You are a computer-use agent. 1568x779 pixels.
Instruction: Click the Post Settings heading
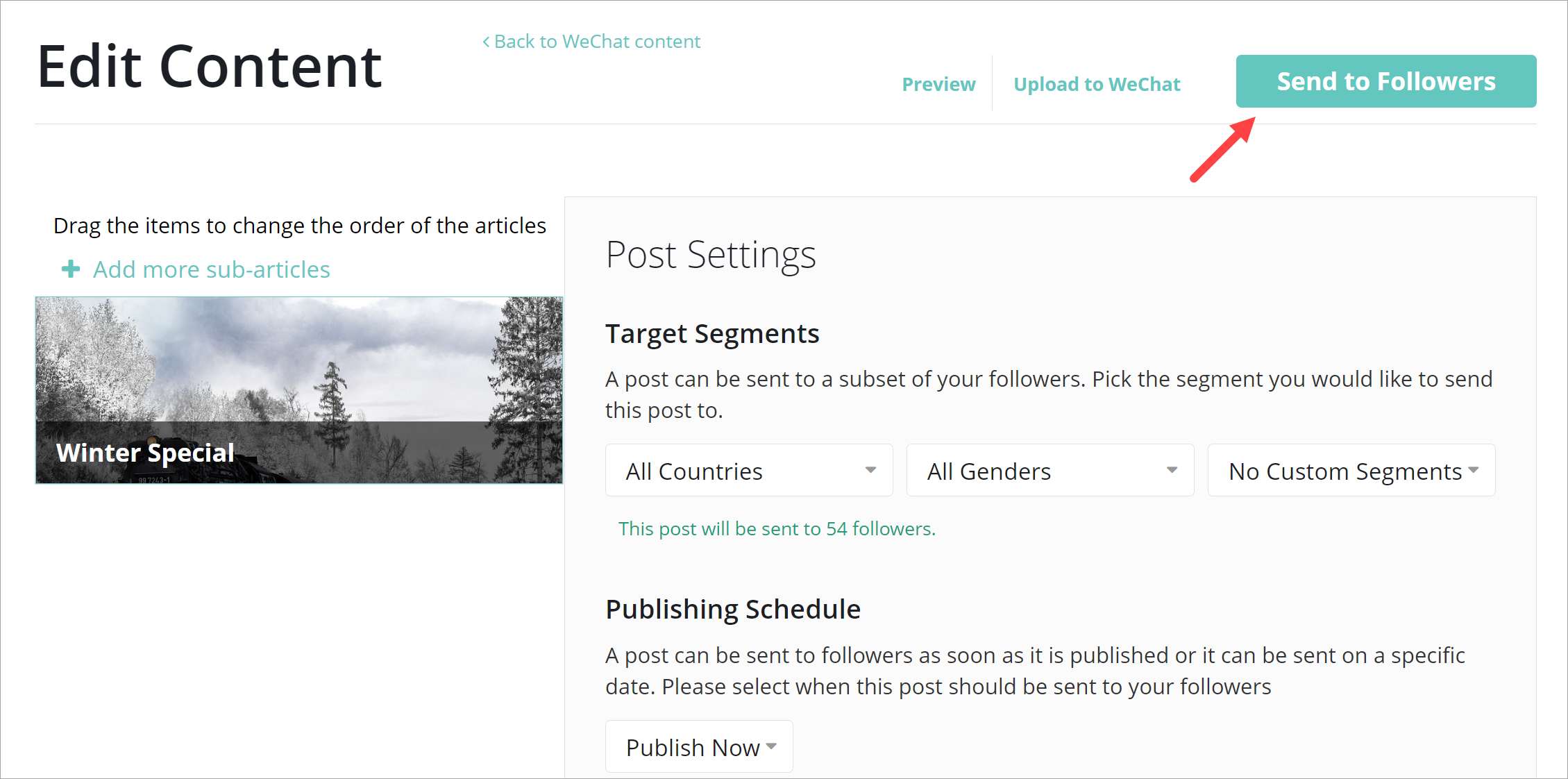coord(711,254)
